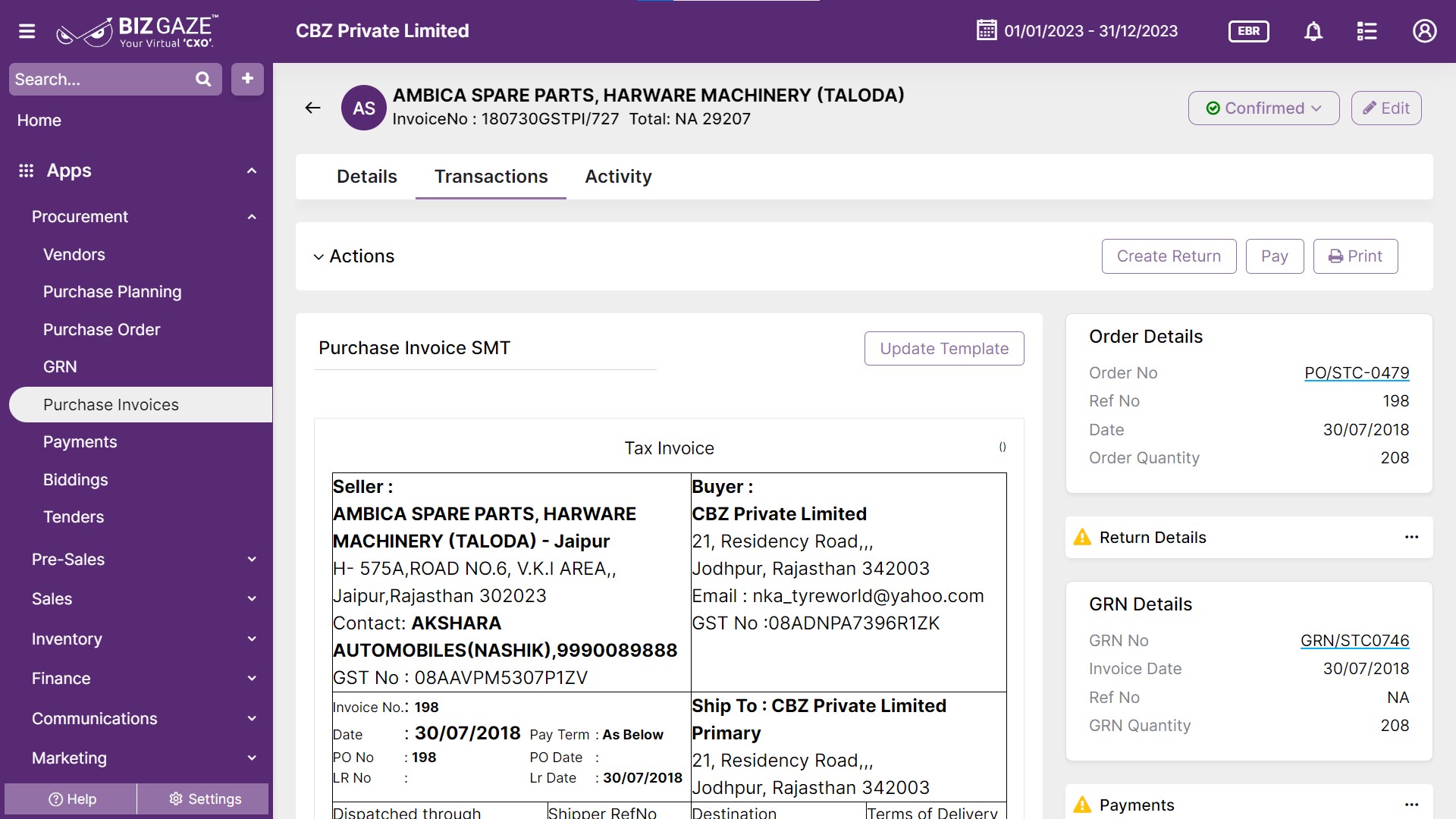This screenshot has width=1456, height=819.
Task: Expand the Communications menu
Action: click(x=144, y=719)
